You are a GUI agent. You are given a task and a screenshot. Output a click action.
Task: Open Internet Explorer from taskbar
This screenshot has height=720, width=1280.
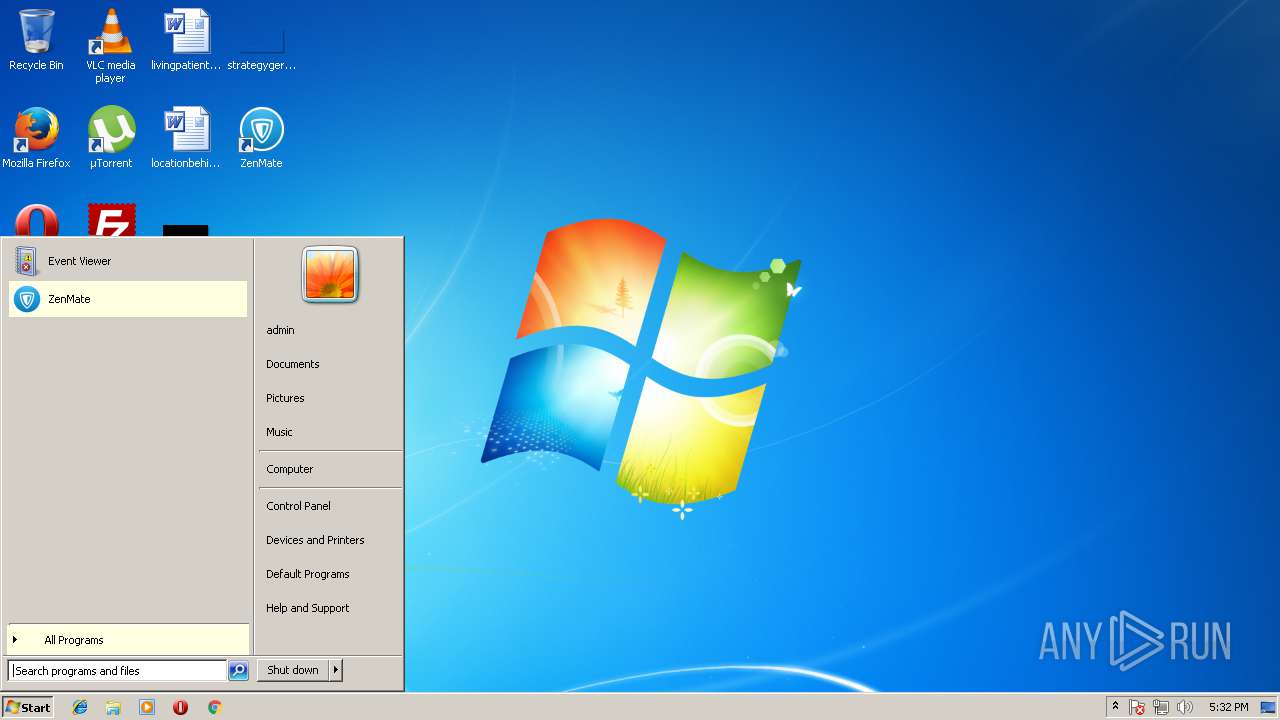80,707
